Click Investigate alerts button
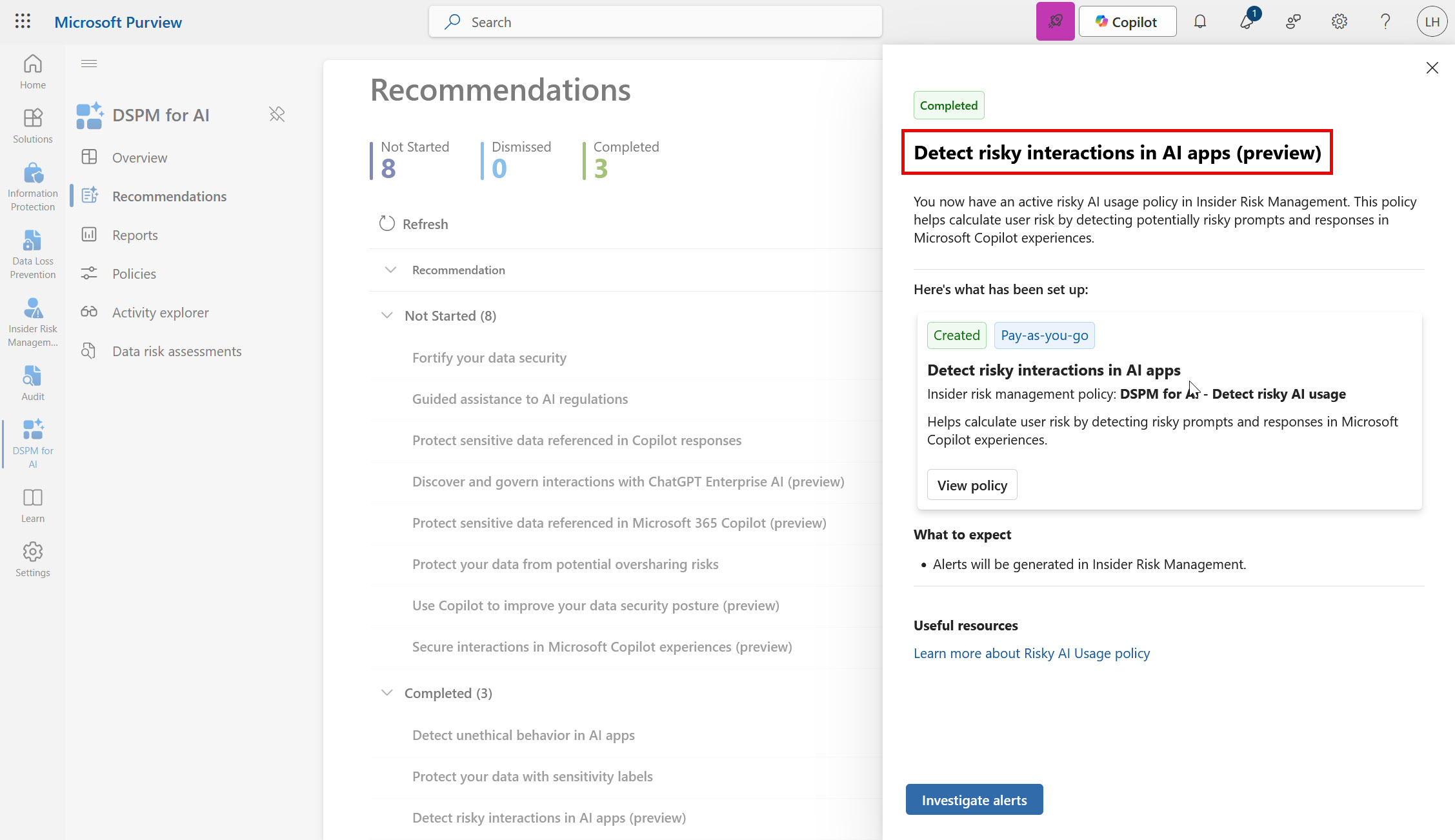The width and height of the screenshot is (1455, 840). 974,799
